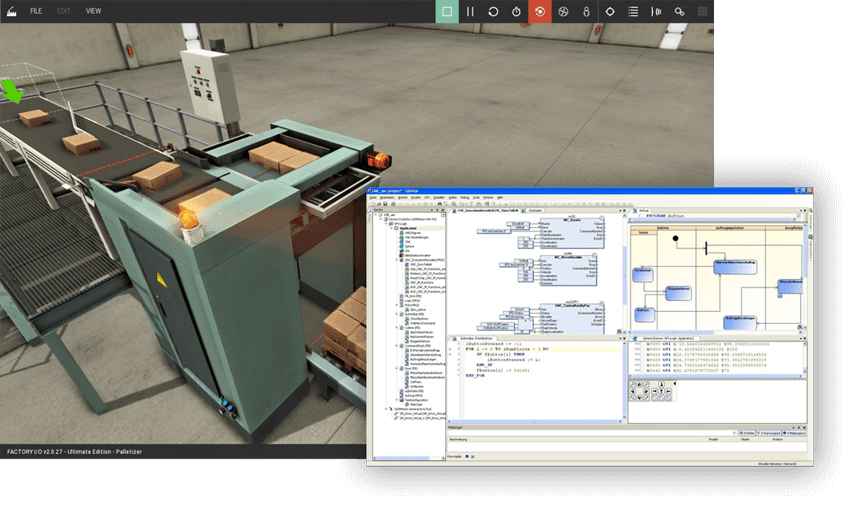Click the Beschreibung column header
This screenshot has width=850, height=505.
click(x=458, y=439)
